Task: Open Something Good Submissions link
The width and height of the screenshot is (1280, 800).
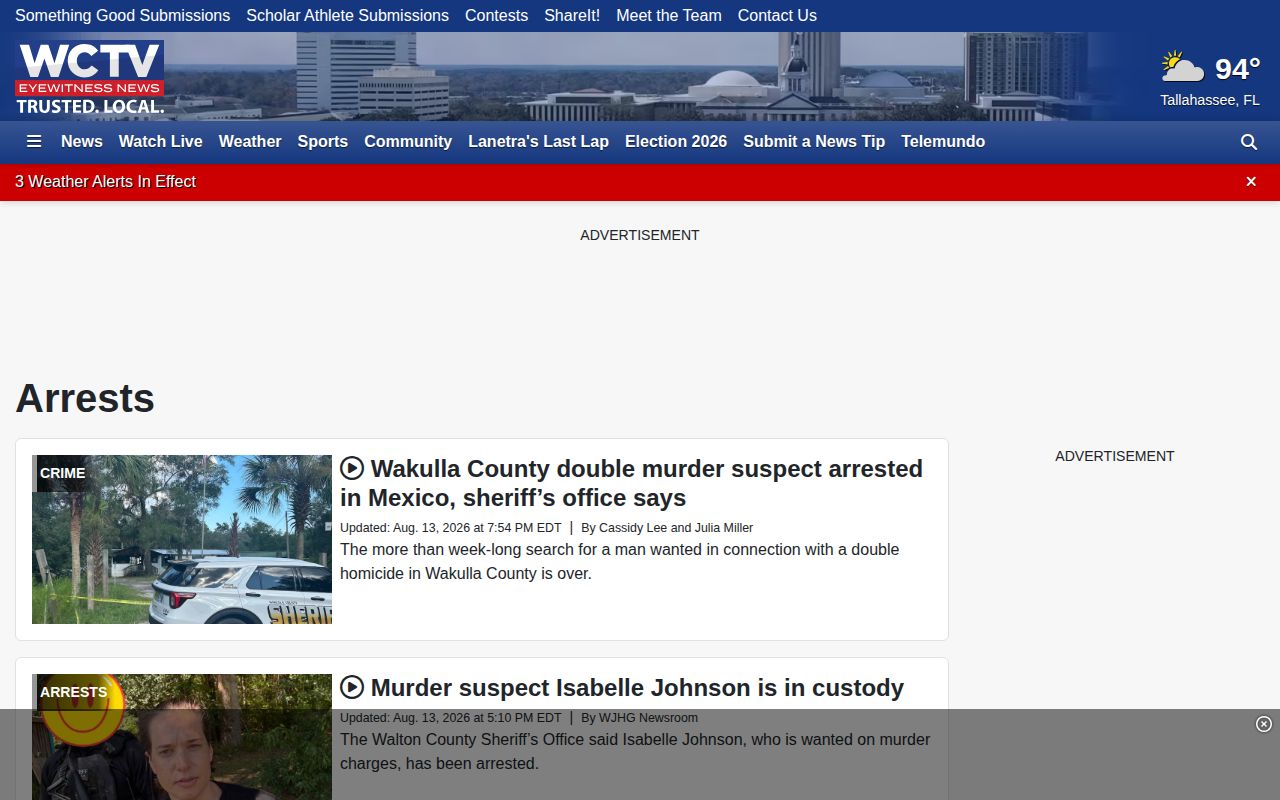Action: click(x=123, y=16)
